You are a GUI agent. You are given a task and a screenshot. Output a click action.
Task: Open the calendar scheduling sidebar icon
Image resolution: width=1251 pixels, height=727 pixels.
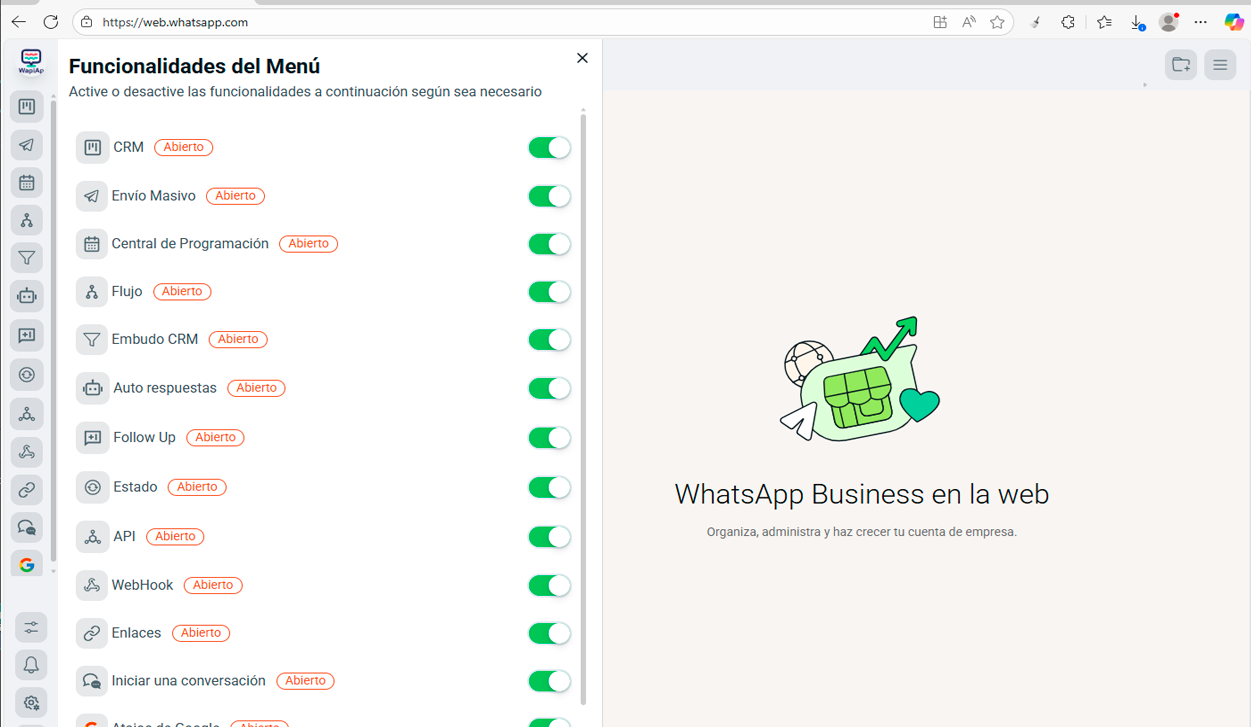click(27, 183)
